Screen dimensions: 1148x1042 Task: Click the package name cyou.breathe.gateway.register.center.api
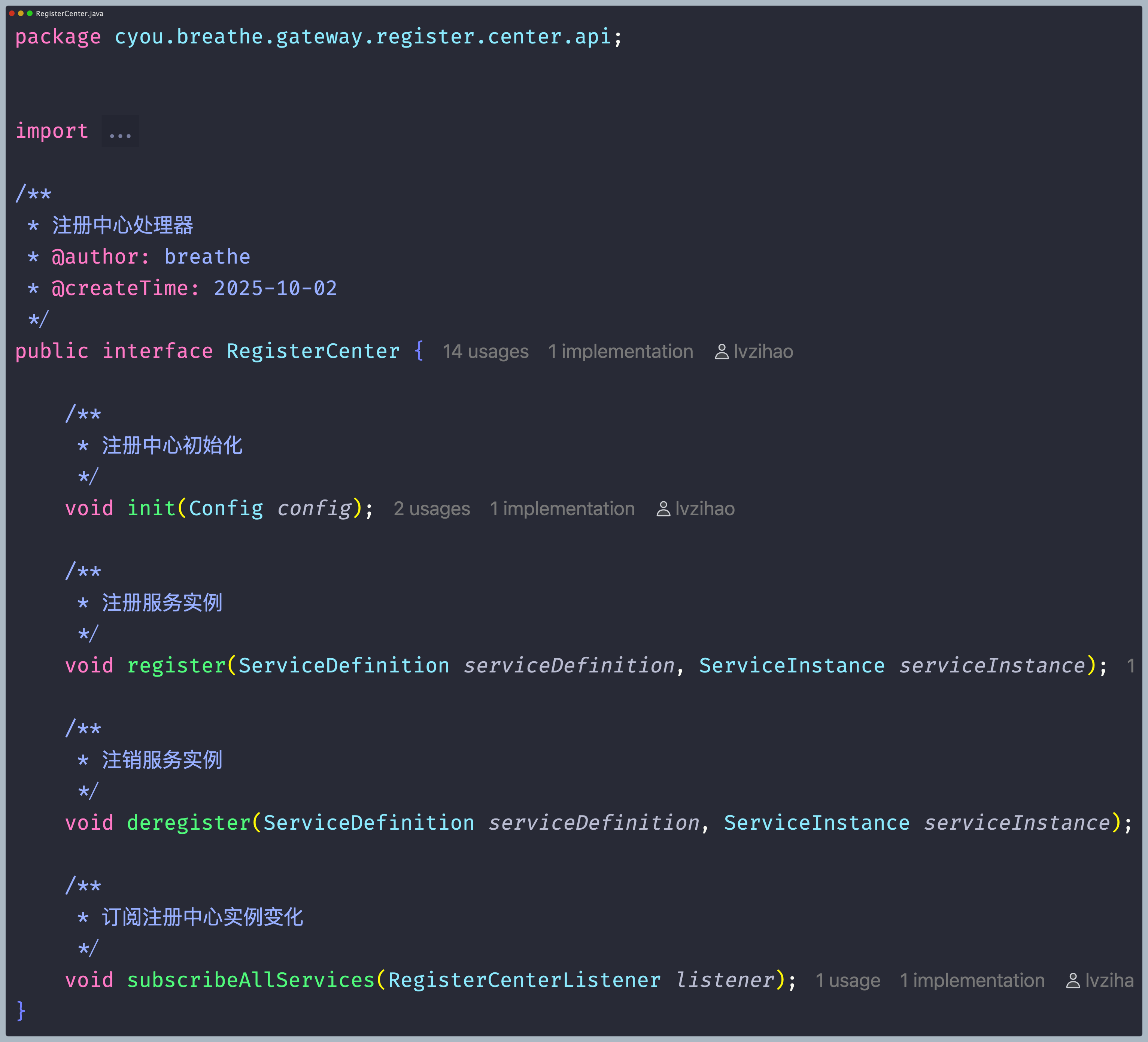(363, 37)
